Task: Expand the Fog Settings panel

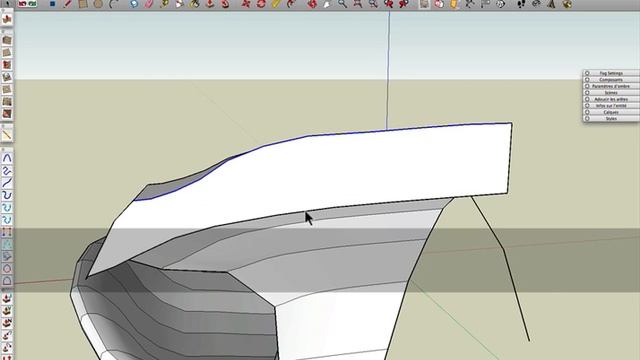Action: pos(611,73)
